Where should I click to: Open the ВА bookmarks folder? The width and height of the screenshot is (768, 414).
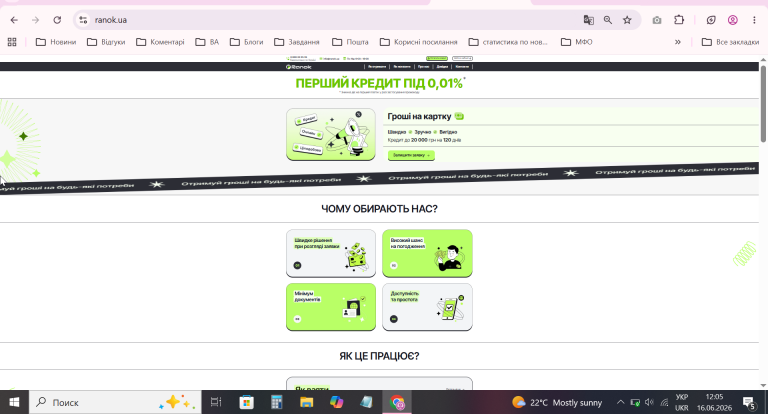pyautogui.click(x=207, y=42)
